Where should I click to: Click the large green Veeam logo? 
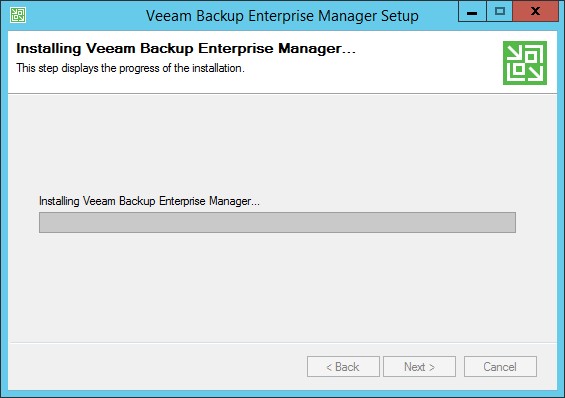click(525, 63)
